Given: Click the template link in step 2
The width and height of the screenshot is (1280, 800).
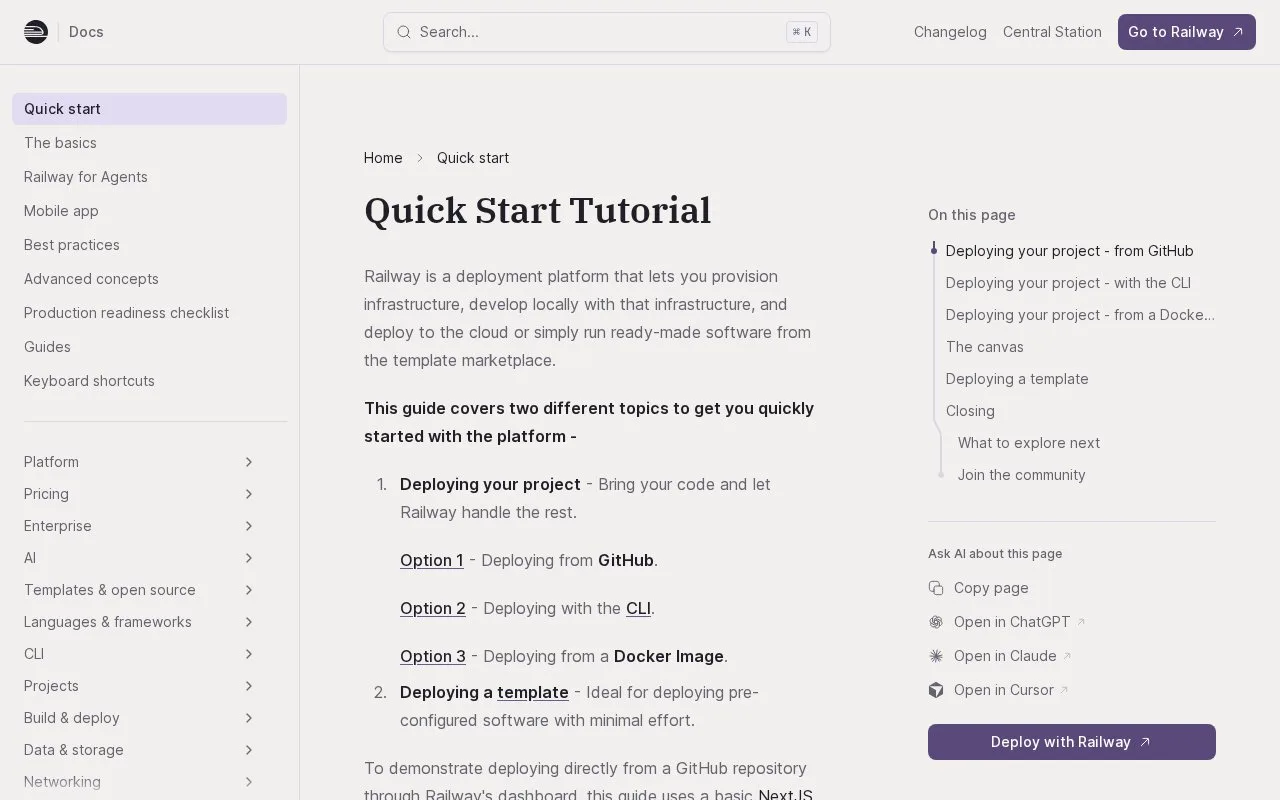Looking at the screenshot, I should (x=533, y=692).
